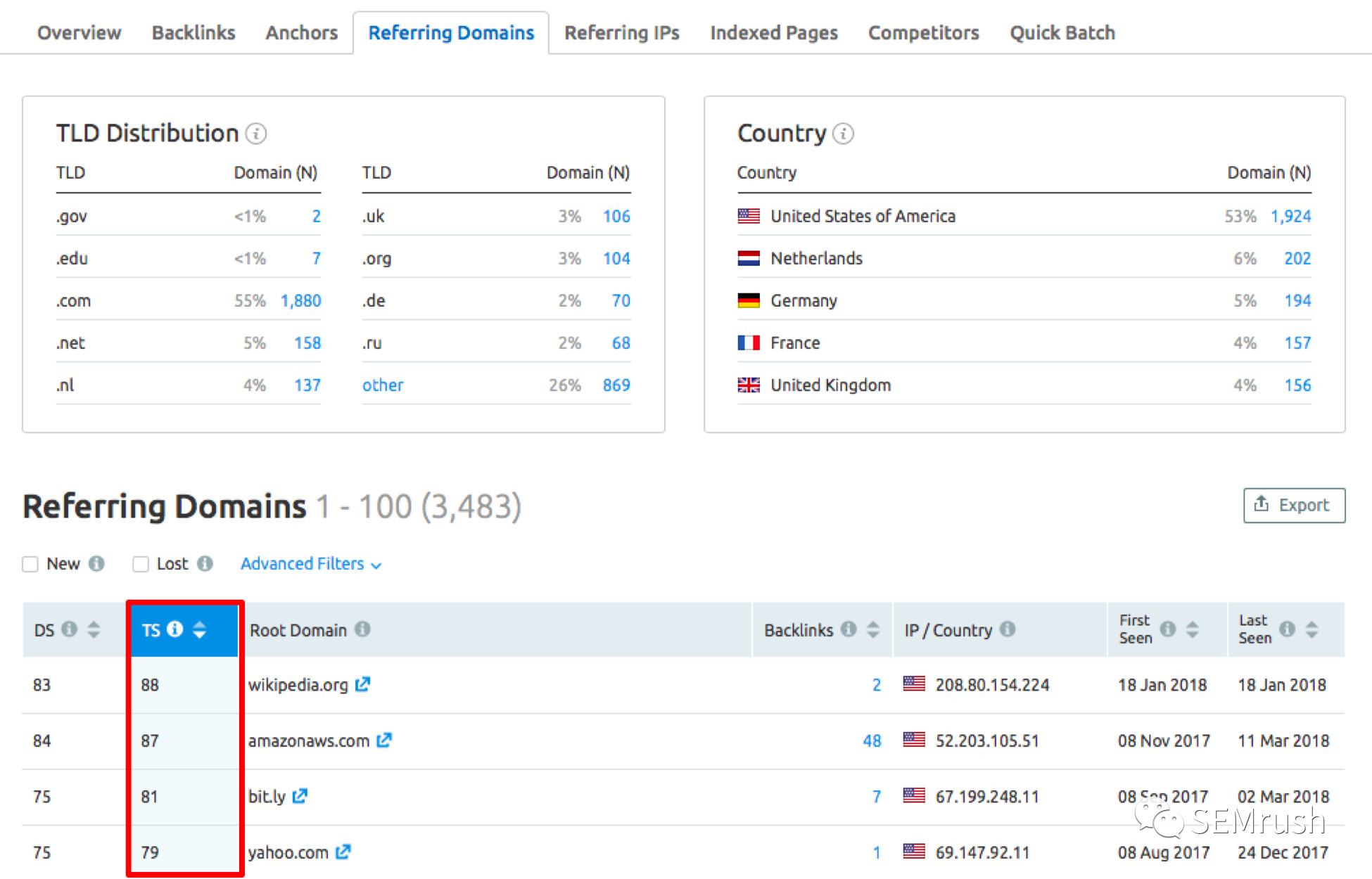Switch to the Competitors tab

pyautogui.click(x=923, y=32)
